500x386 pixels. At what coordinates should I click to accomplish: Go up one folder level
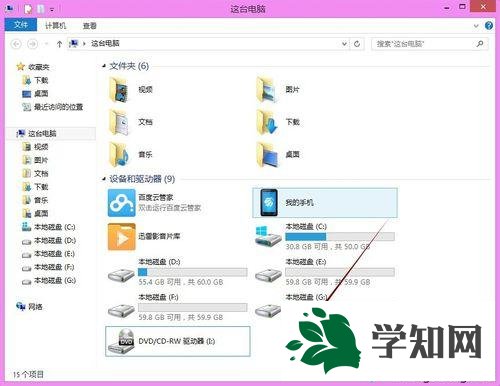[x=59, y=44]
